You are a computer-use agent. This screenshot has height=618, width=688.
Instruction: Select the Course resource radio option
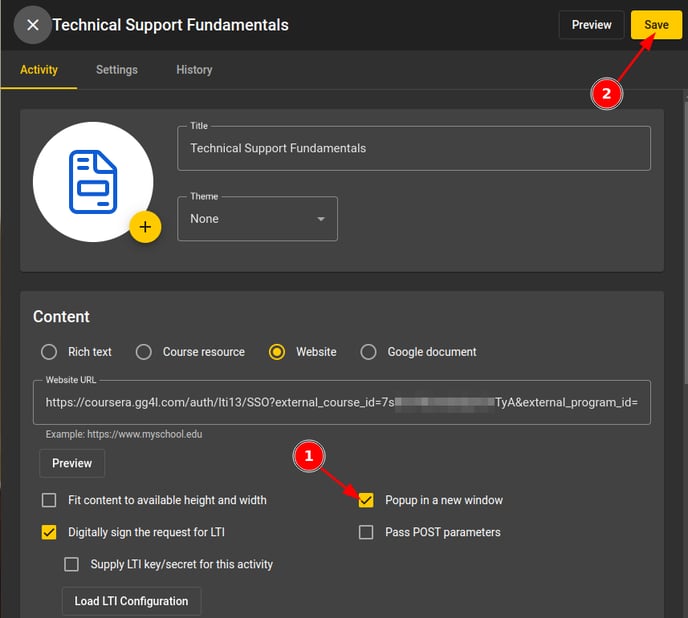click(x=143, y=352)
